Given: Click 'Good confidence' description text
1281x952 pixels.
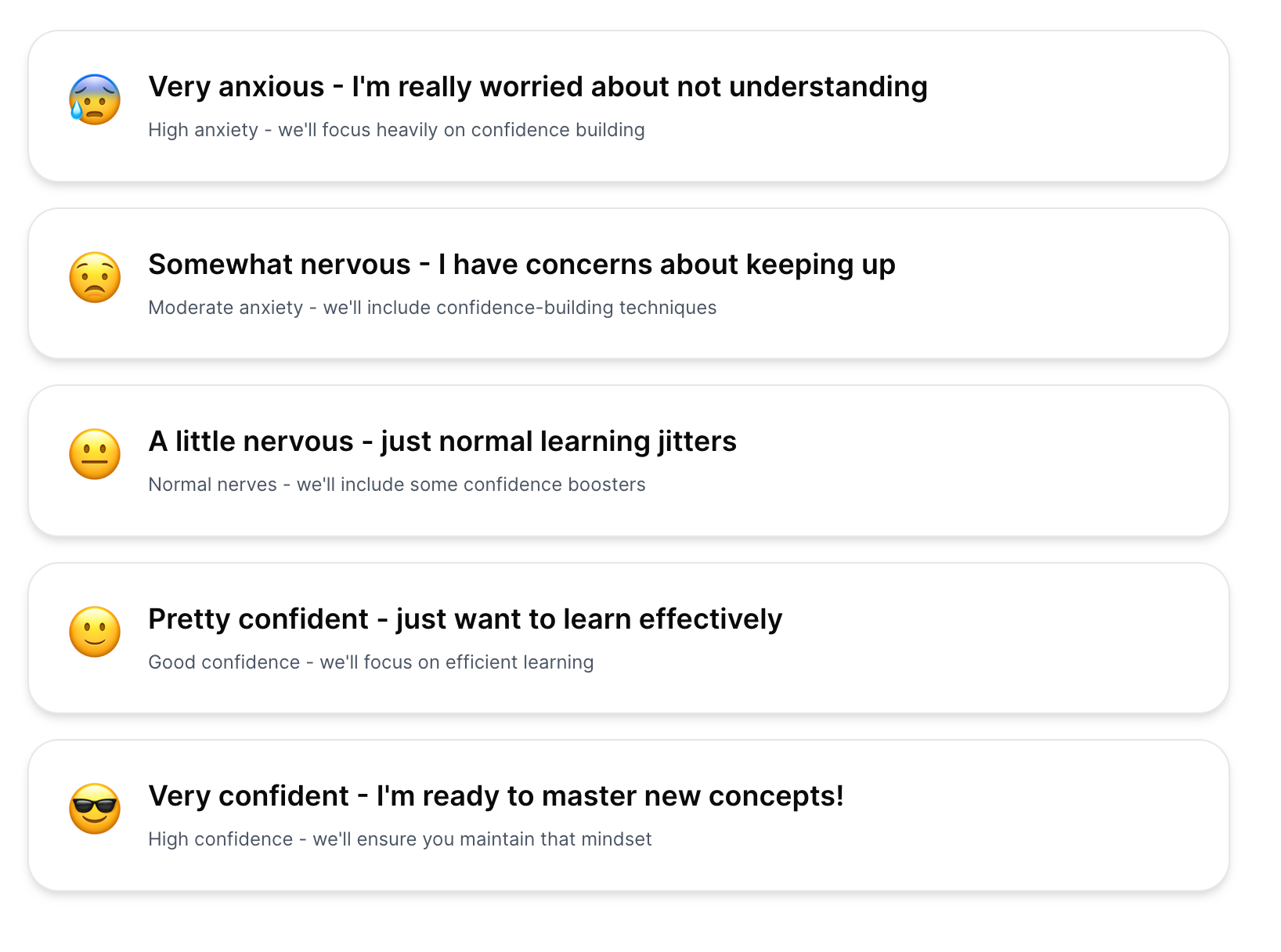Looking at the screenshot, I should pos(371,662).
